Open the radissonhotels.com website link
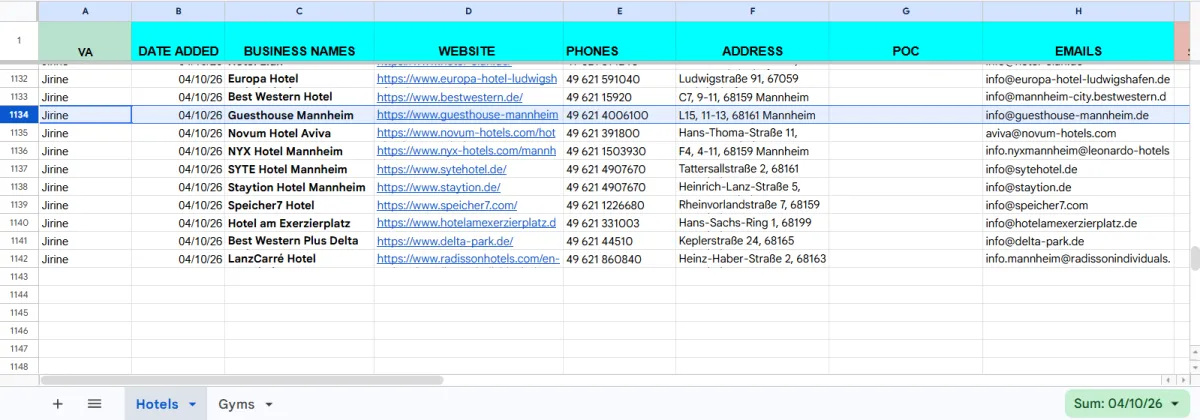The image size is (1200, 420). tap(468, 259)
